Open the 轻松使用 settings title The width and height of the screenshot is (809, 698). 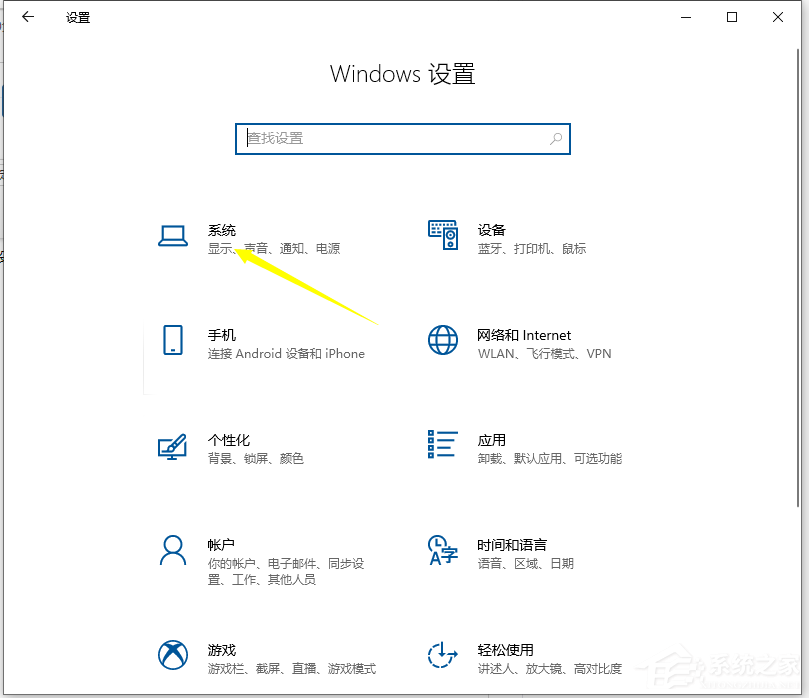click(506, 650)
